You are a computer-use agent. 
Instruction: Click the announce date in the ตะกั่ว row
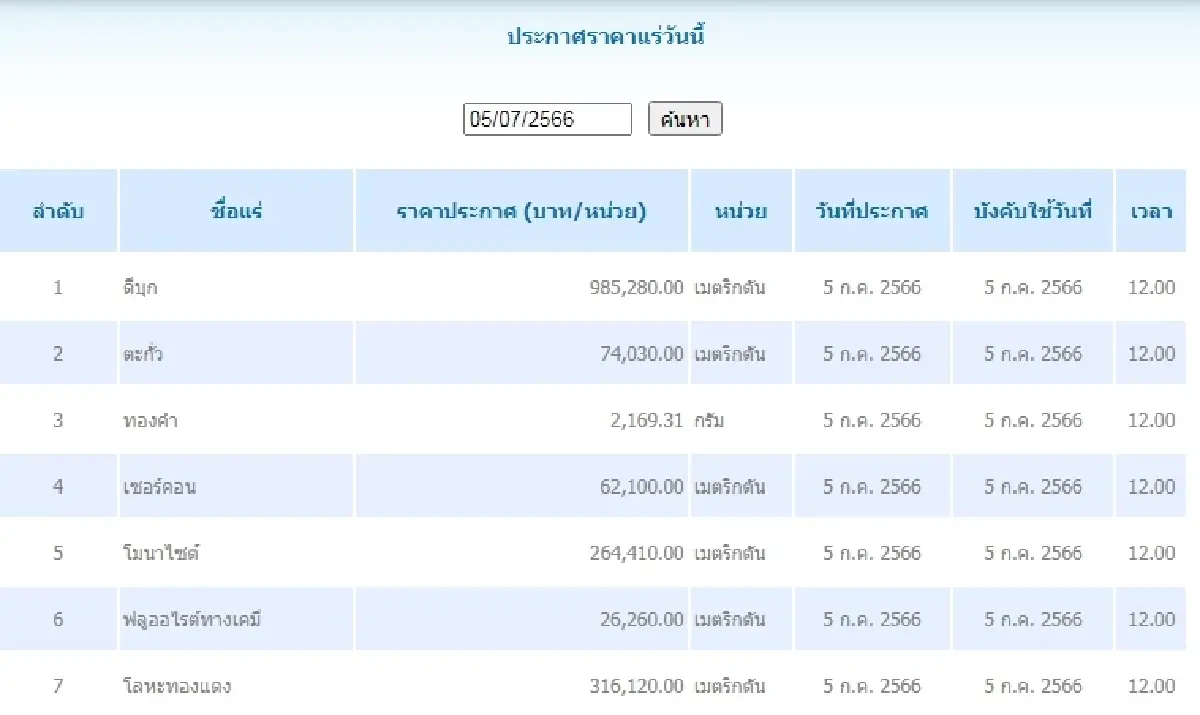[x=872, y=354]
